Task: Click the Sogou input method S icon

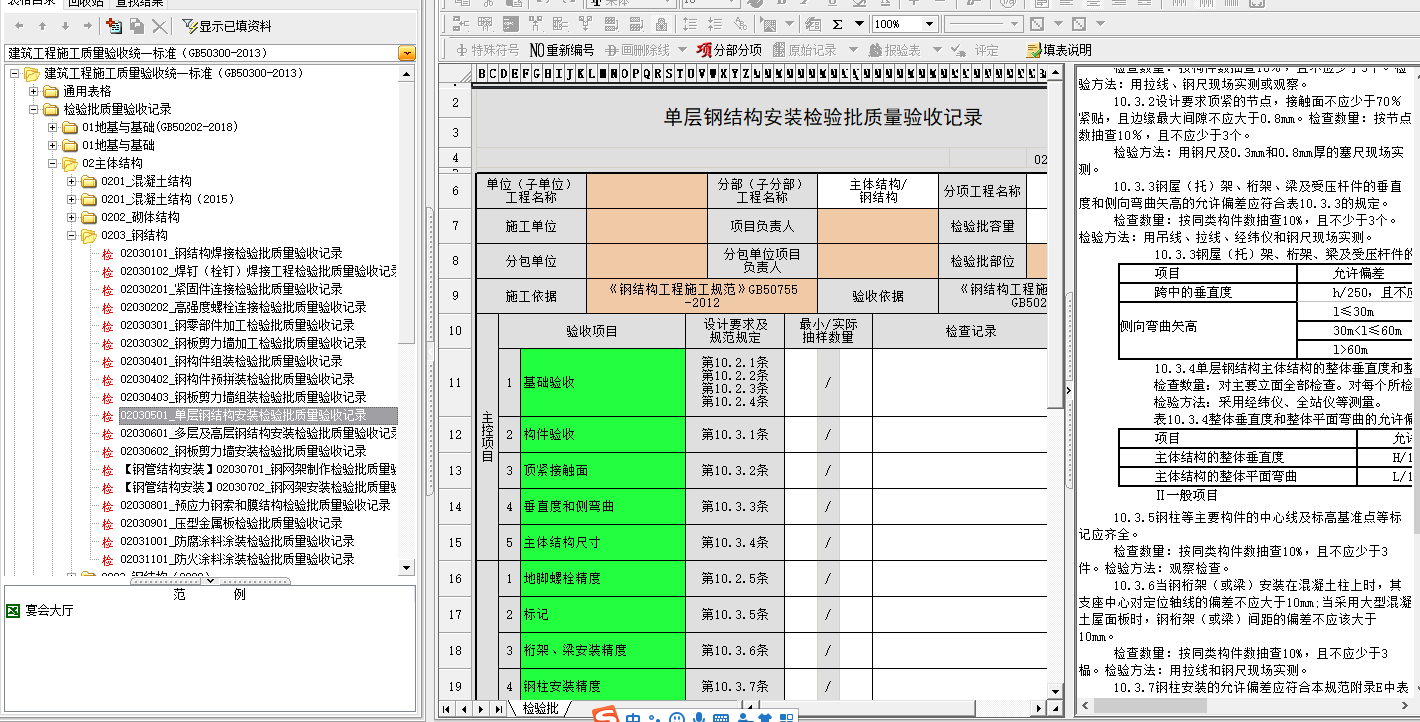Action: click(x=606, y=716)
